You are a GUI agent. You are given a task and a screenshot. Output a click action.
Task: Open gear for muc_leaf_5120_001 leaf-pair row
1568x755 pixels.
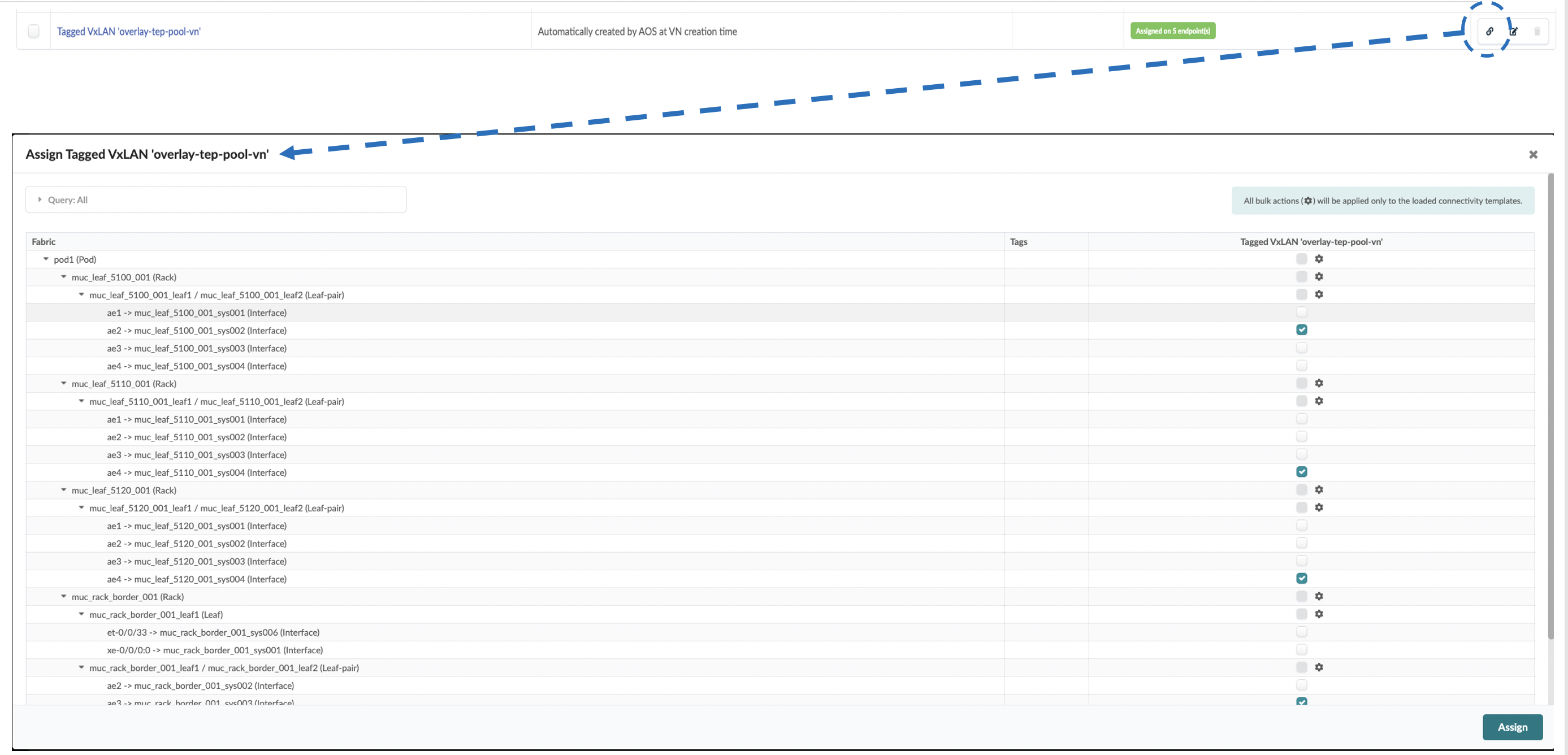(x=1319, y=507)
